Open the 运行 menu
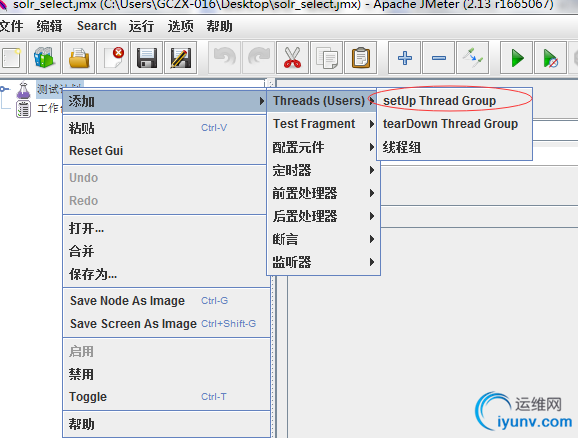578x438 pixels. coord(142,26)
